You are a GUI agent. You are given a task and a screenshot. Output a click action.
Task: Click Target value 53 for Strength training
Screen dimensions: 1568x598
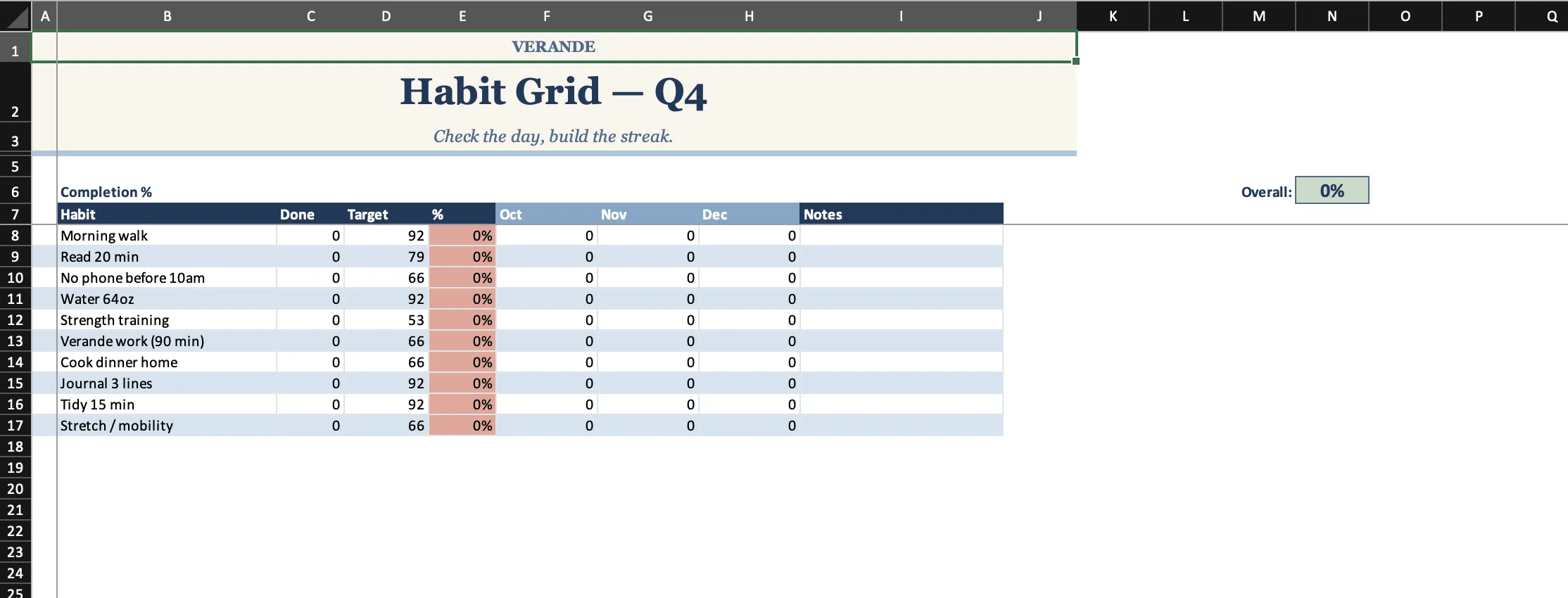pyautogui.click(x=386, y=319)
